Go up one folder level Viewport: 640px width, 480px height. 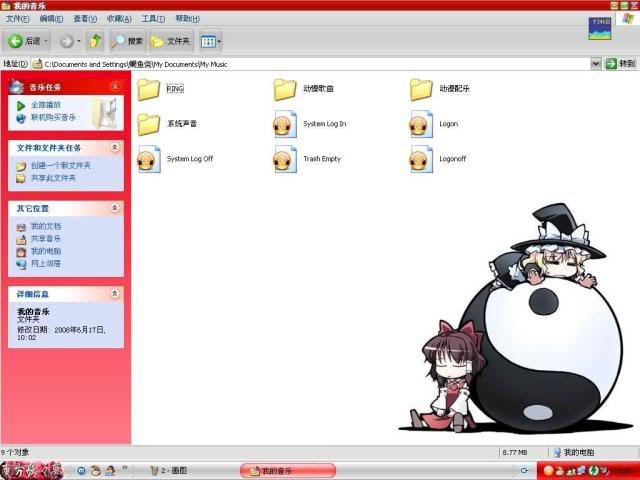click(95, 41)
